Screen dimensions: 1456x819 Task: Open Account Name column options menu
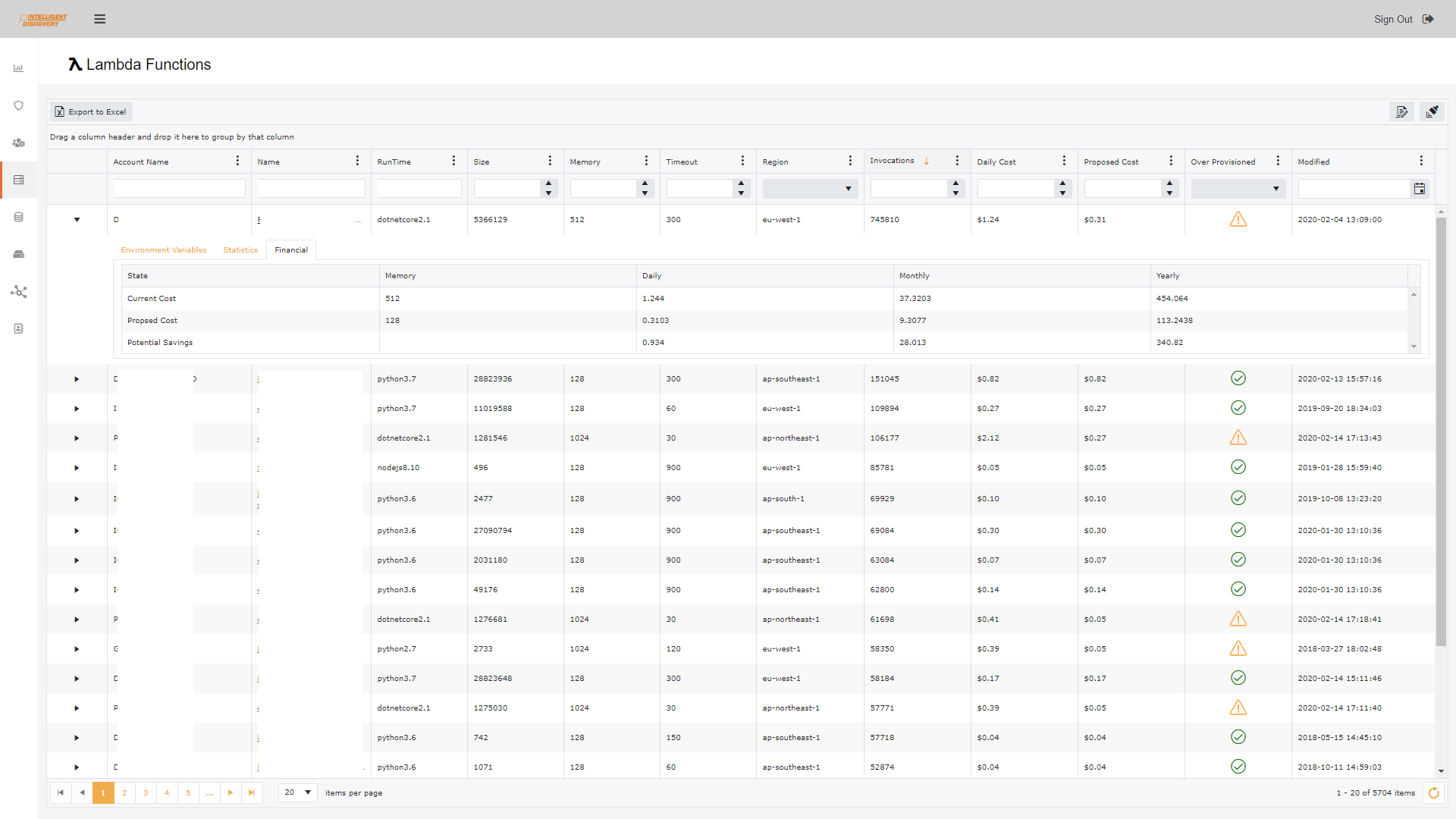pyautogui.click(x=237, y=161)
